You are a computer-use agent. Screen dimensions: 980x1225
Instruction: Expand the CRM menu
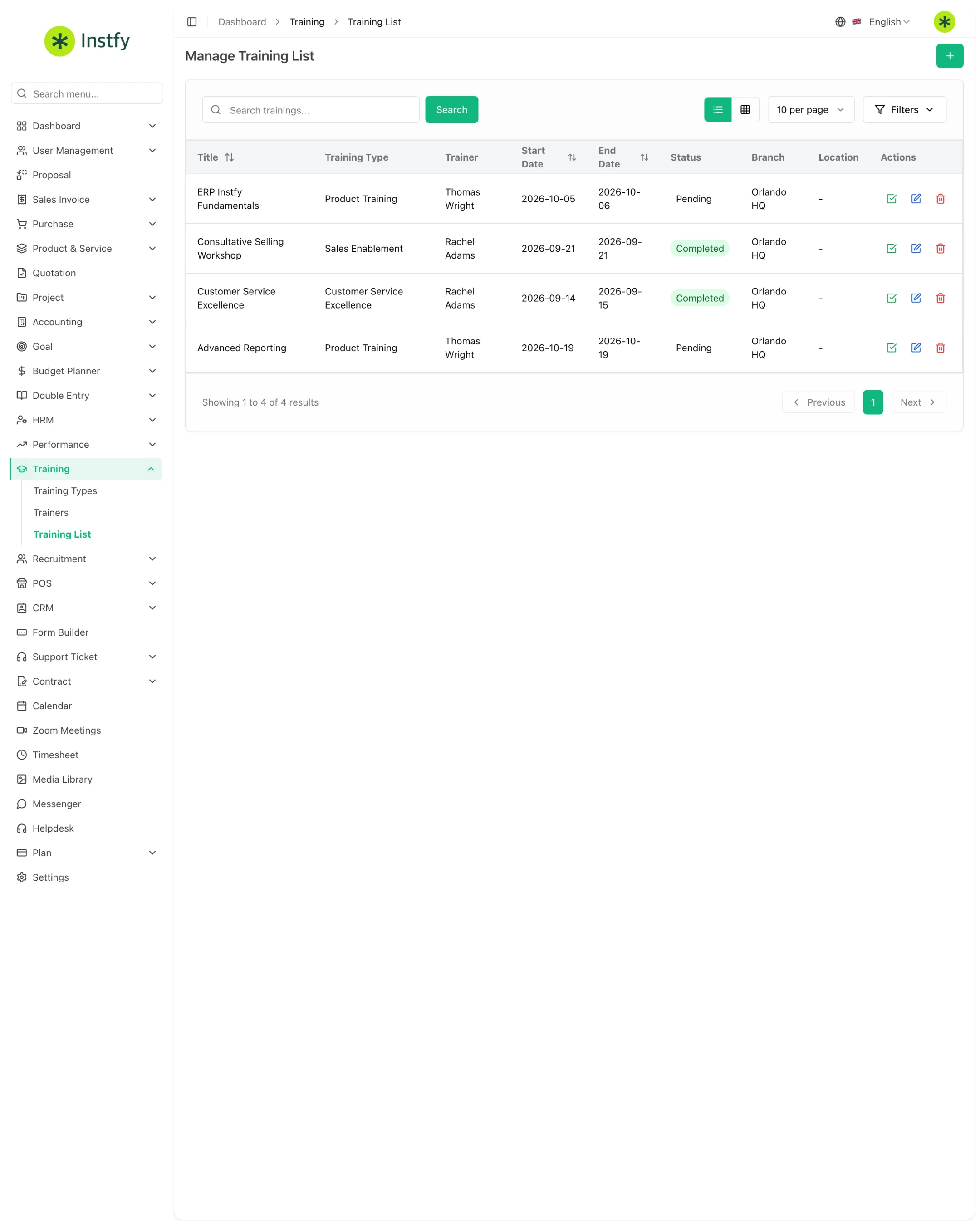coord(86,608)
